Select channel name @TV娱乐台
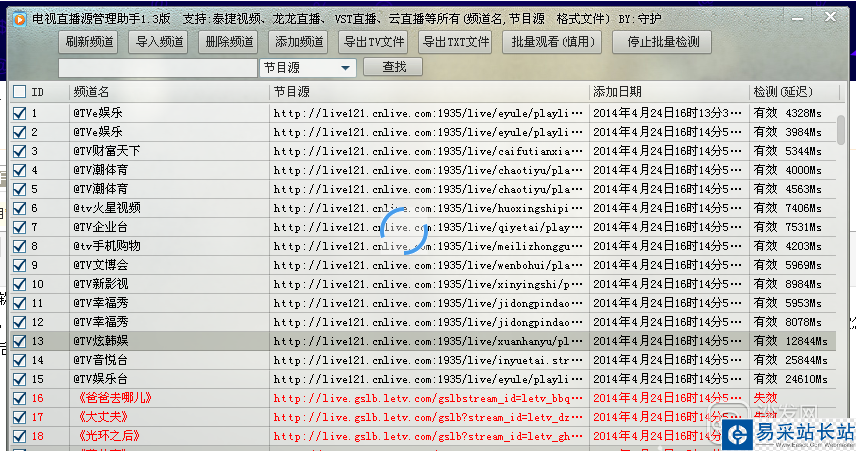Viewport: 856px width, 451px height. [x=100, y=379]
